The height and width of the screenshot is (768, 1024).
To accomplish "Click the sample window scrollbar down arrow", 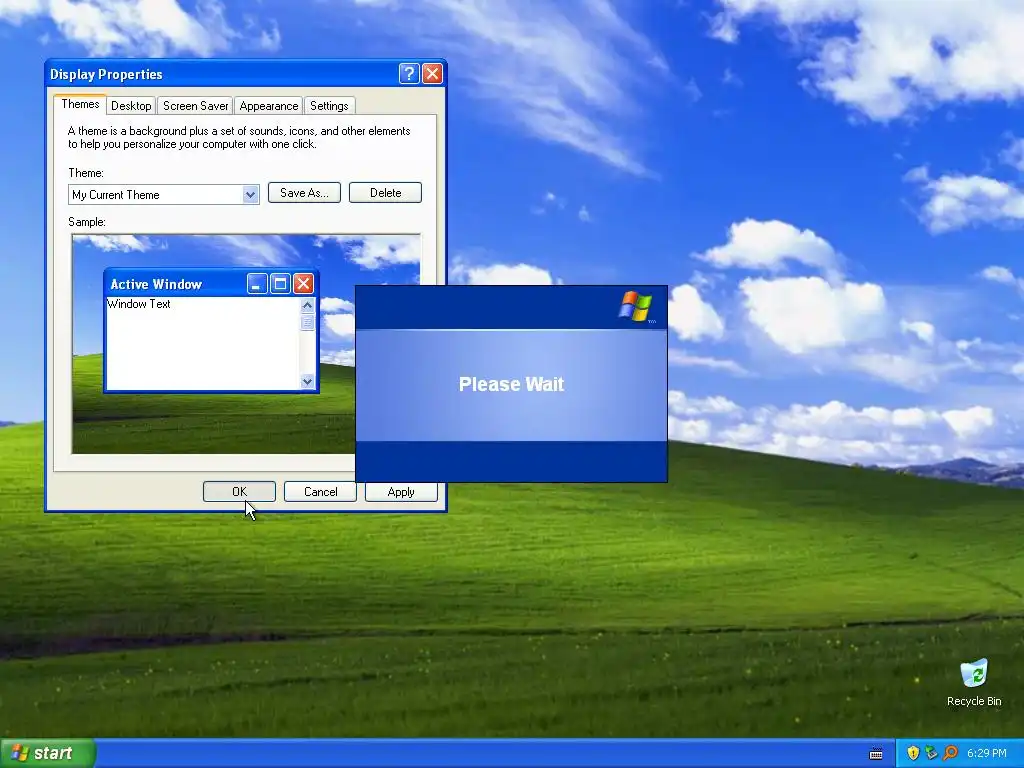I will [308, 381].
